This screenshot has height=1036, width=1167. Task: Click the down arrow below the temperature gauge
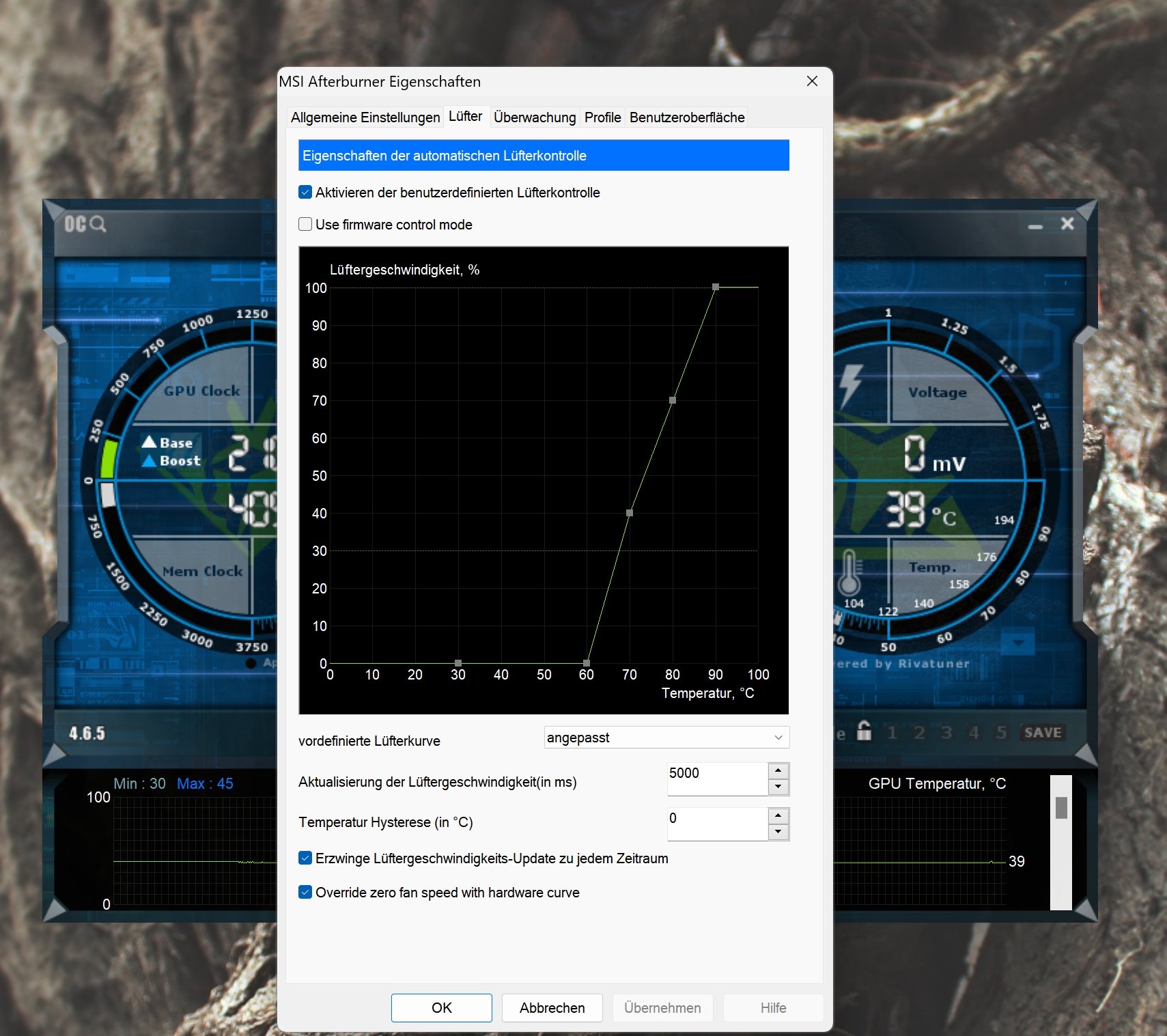(x=1017, y=643)
